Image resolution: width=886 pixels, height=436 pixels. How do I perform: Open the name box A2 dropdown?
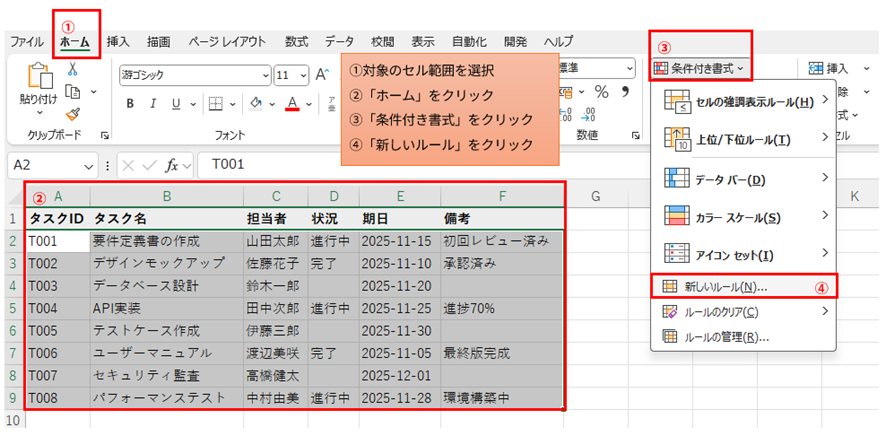88,165
